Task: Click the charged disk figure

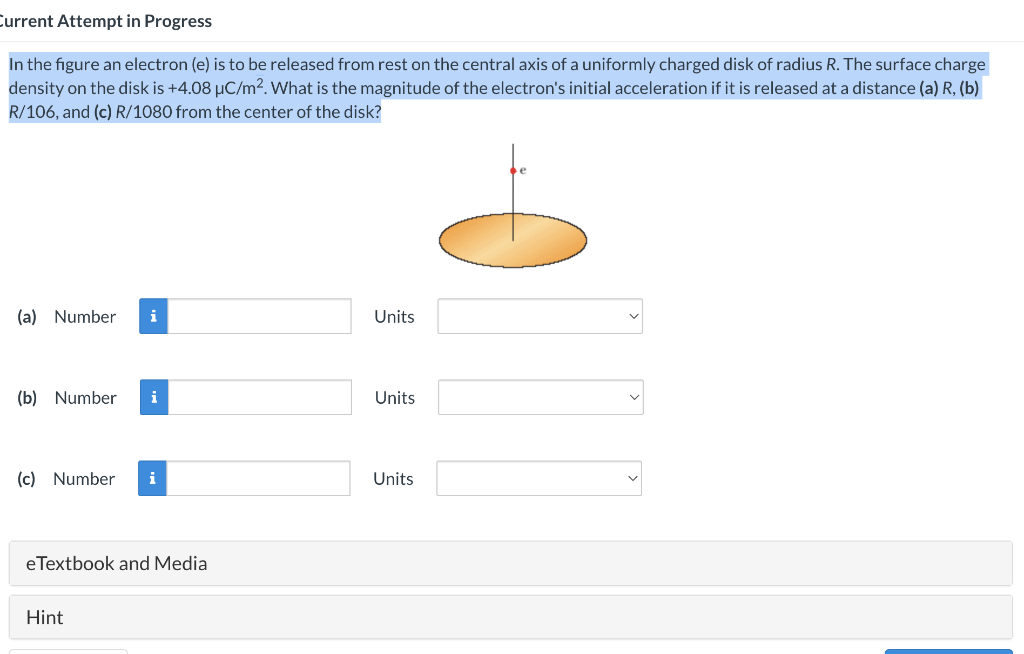Action: (x=513, y=239)
